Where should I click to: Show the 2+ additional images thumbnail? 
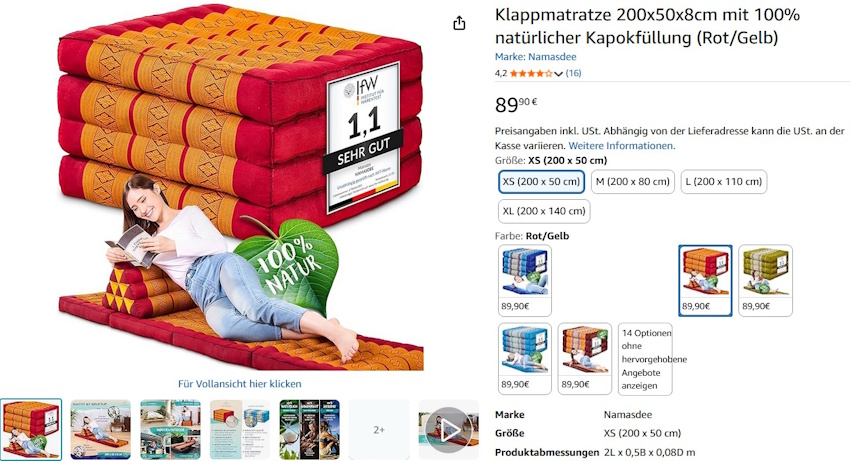click(x=379, y=430)
